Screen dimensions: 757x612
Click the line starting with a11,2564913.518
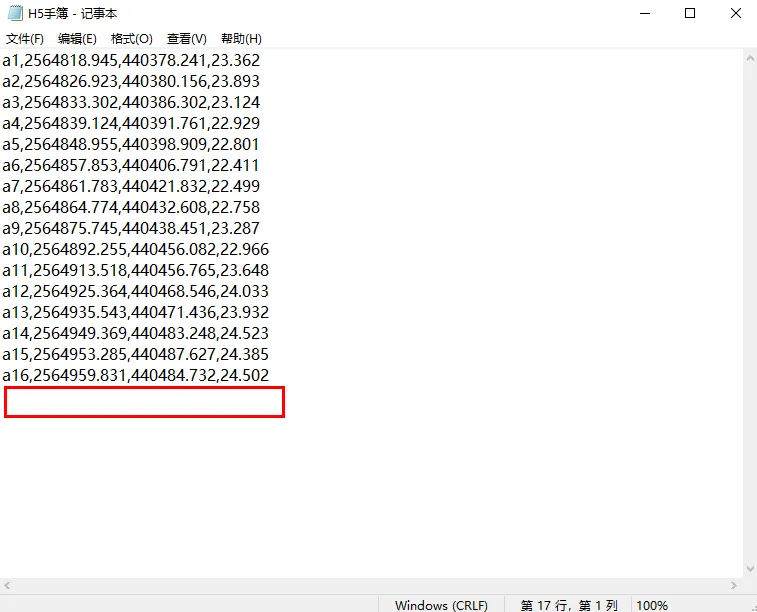pos(136,270)
